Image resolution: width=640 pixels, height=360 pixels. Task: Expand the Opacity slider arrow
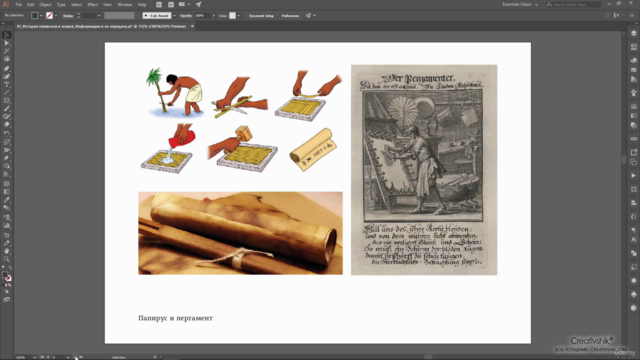pos(213,16)
